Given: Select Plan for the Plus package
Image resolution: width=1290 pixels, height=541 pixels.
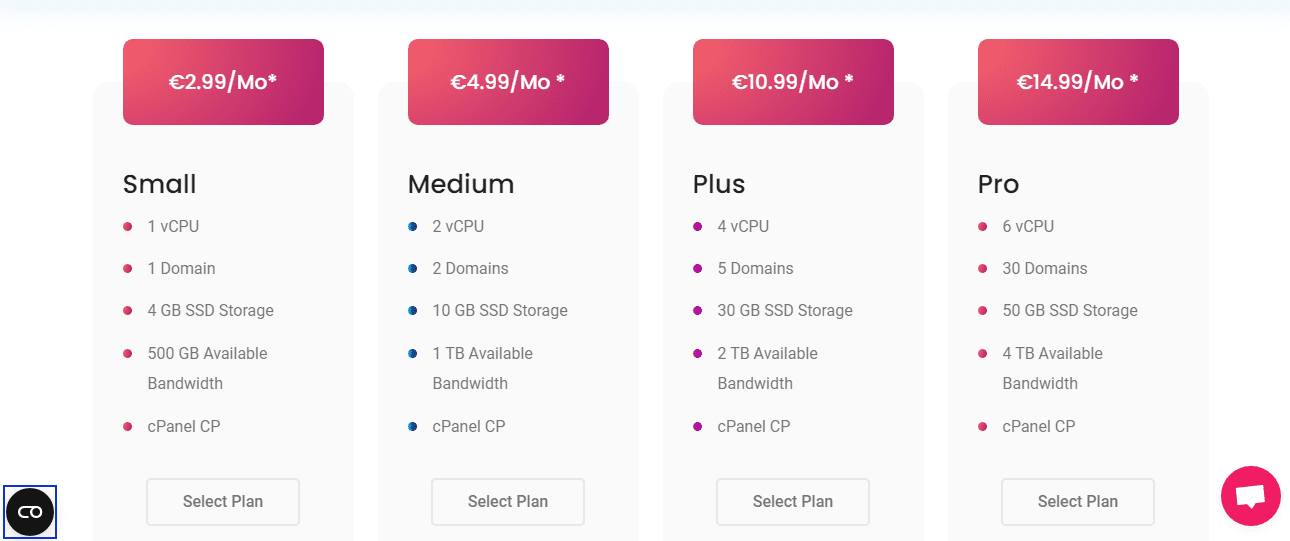Looking at the screenshot, I should (793, 502).
